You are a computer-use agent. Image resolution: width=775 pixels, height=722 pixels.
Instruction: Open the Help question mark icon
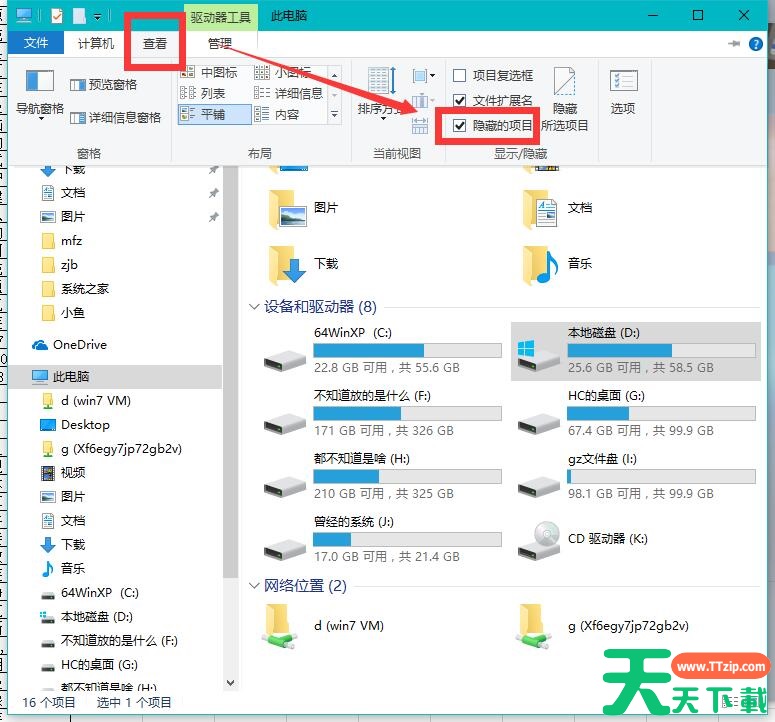tap(756, 44)
